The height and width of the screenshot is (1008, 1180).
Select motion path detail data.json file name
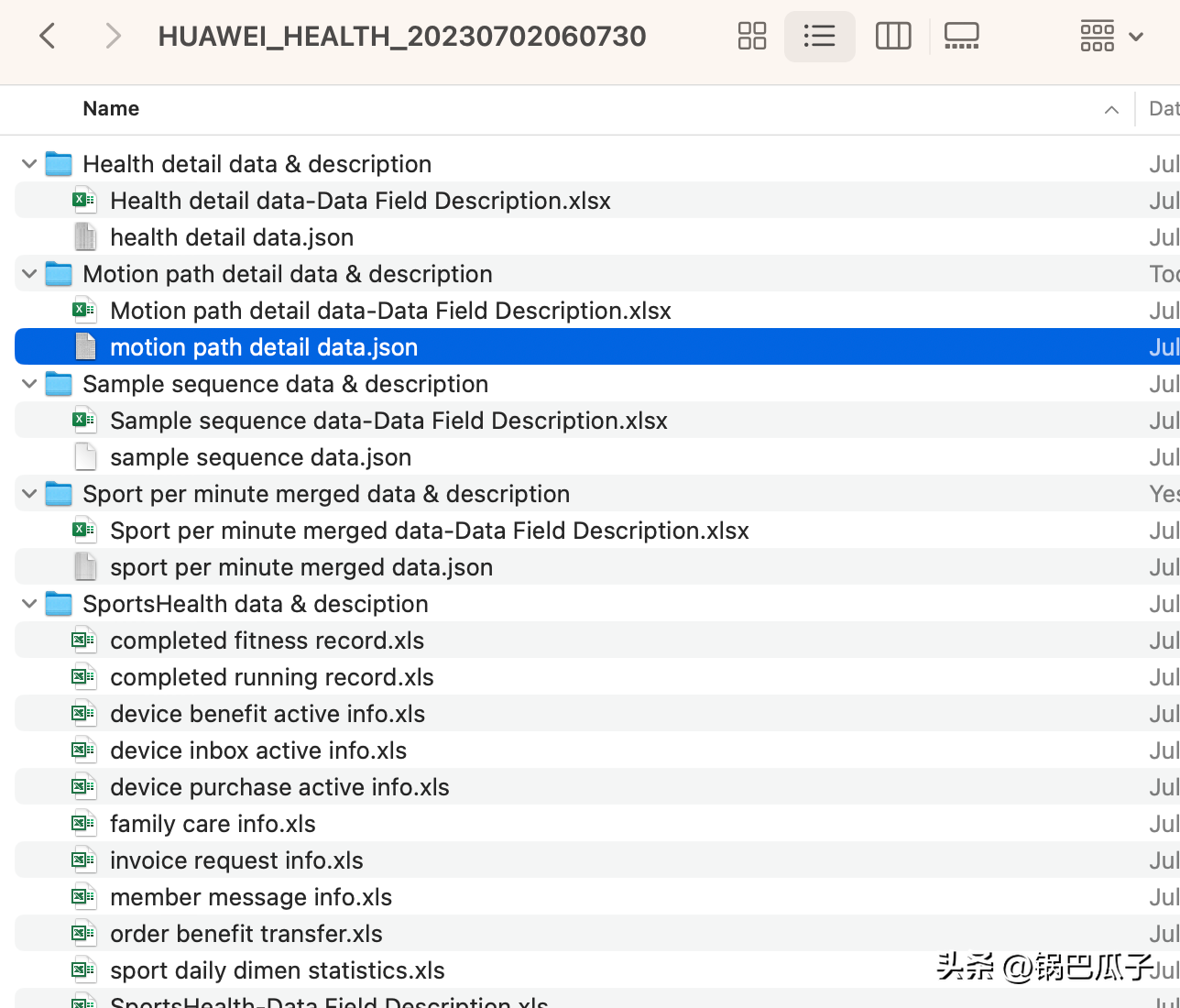tap(264, 347)
